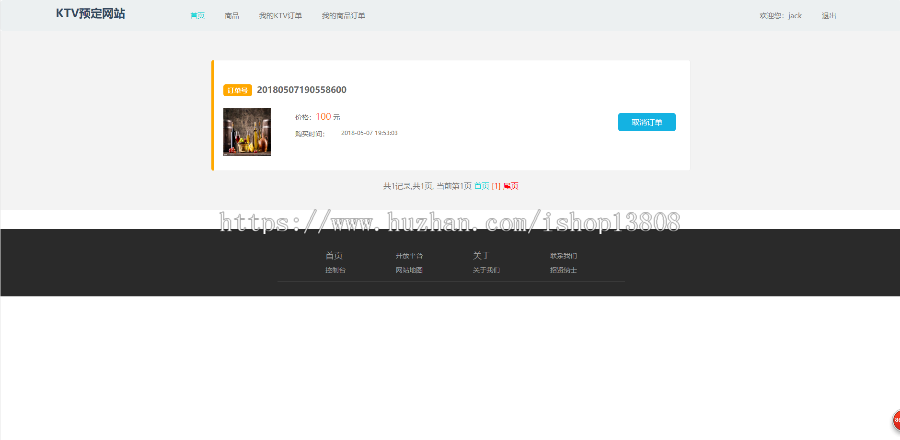900x440 pixels.
Task: Go to pagination 尾页 link
Action: tap(511, 186)
